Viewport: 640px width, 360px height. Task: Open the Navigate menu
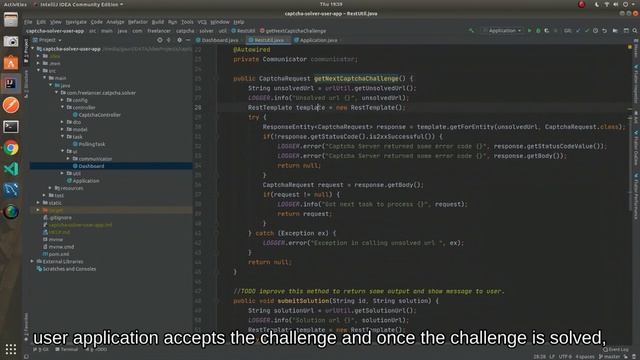76,22
